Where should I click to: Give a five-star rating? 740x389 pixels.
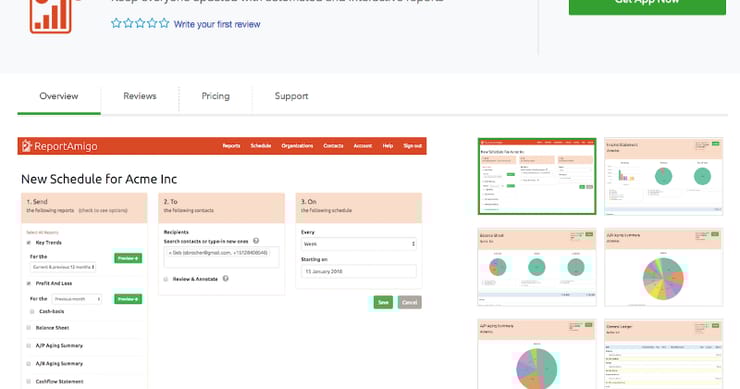tap(164, 23)
